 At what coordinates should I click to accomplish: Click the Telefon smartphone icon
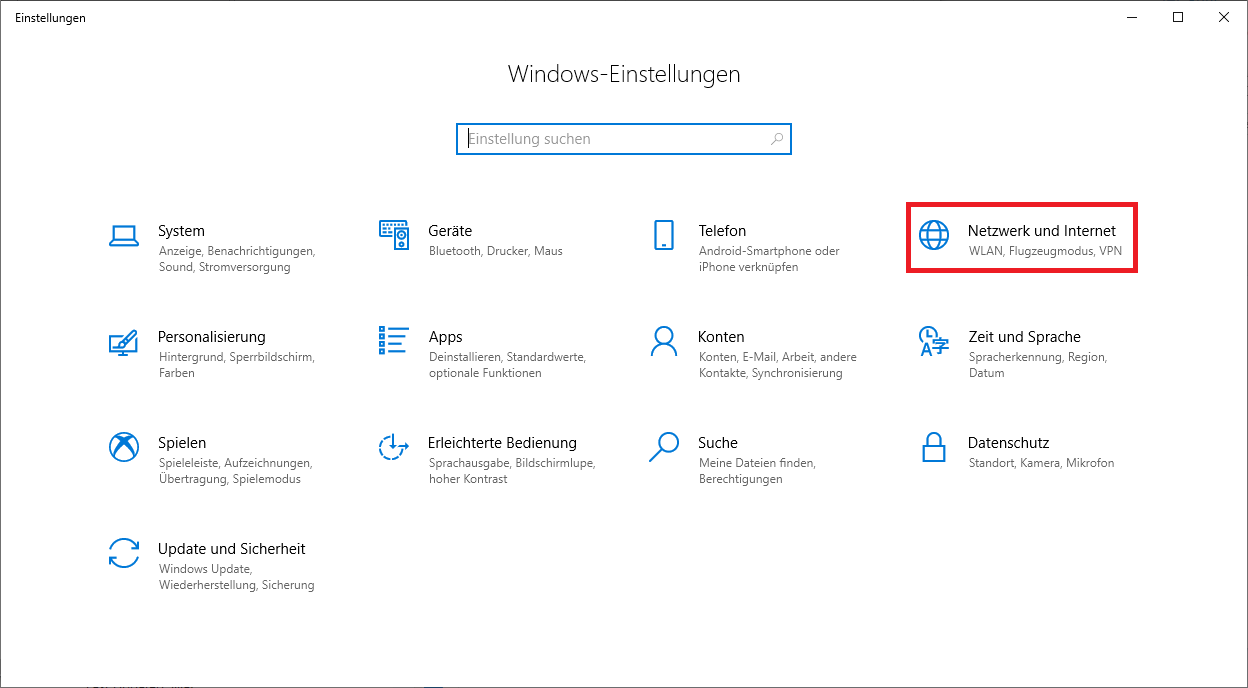(664, 235)
